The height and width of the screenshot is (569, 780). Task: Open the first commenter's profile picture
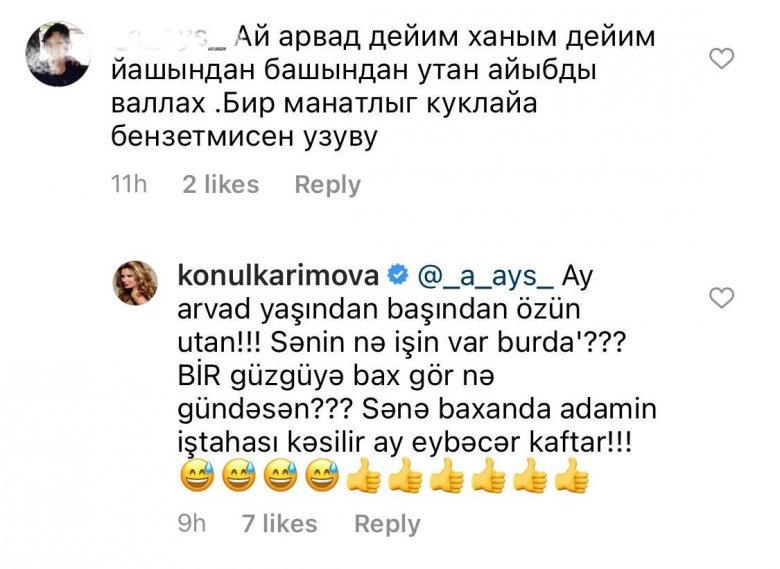pos(58,54)
